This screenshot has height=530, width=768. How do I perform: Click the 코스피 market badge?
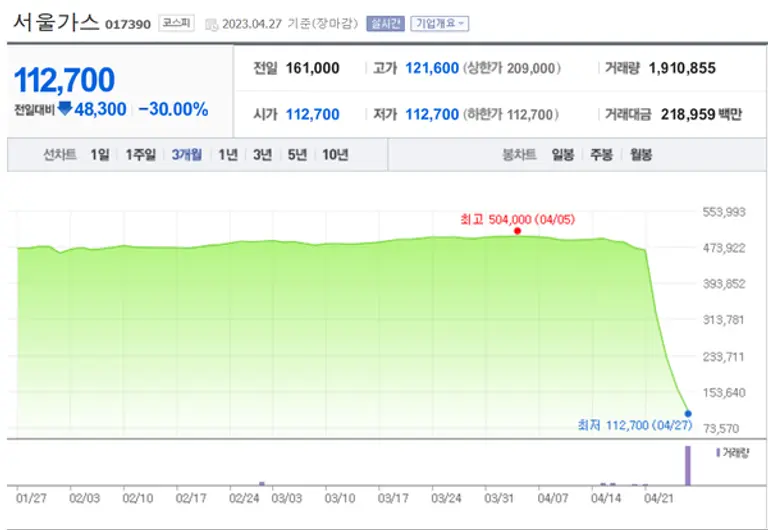click(176, 24)
